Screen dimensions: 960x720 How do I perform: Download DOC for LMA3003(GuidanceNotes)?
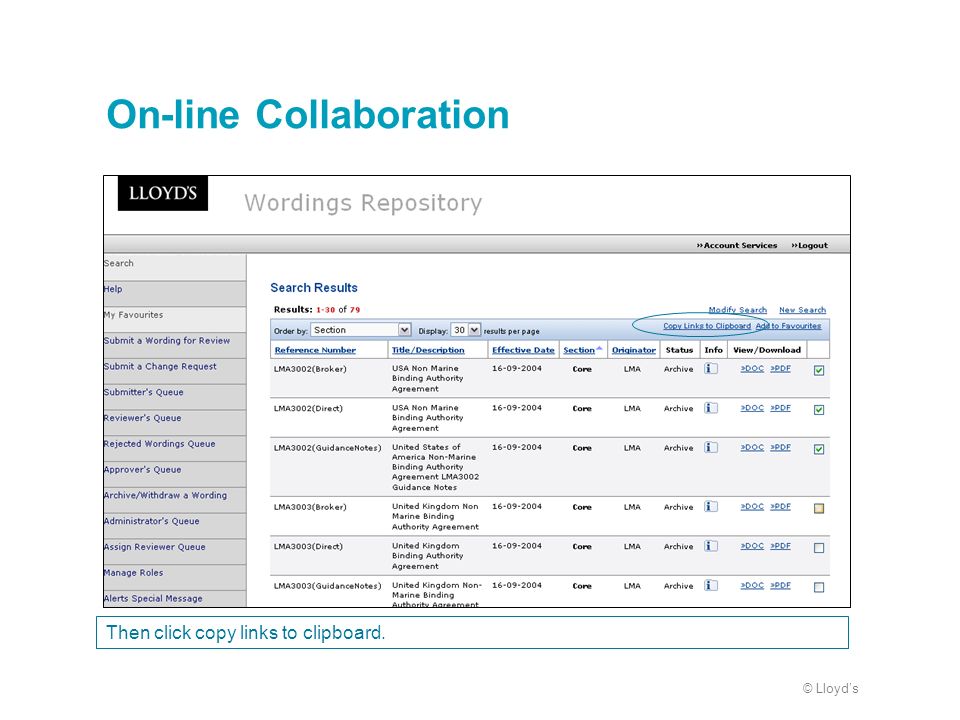(x=752, y=585)
